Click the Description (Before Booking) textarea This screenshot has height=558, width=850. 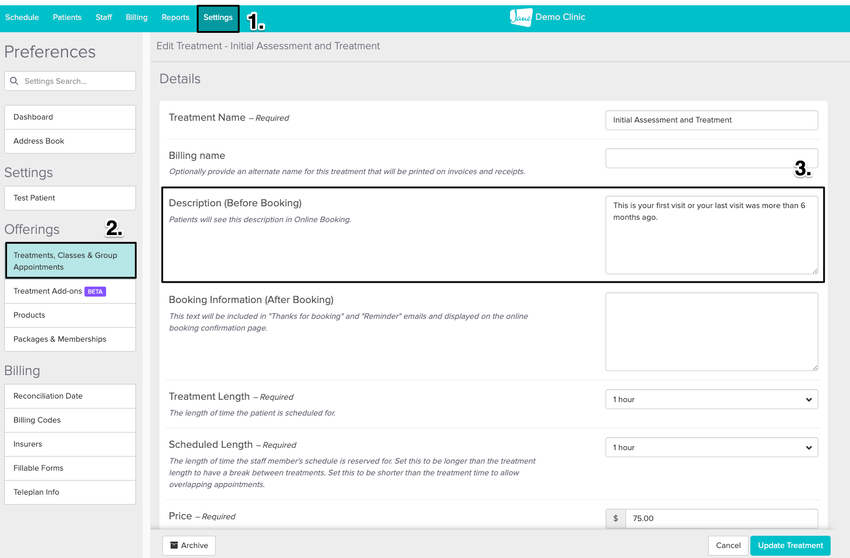(711, 235)
